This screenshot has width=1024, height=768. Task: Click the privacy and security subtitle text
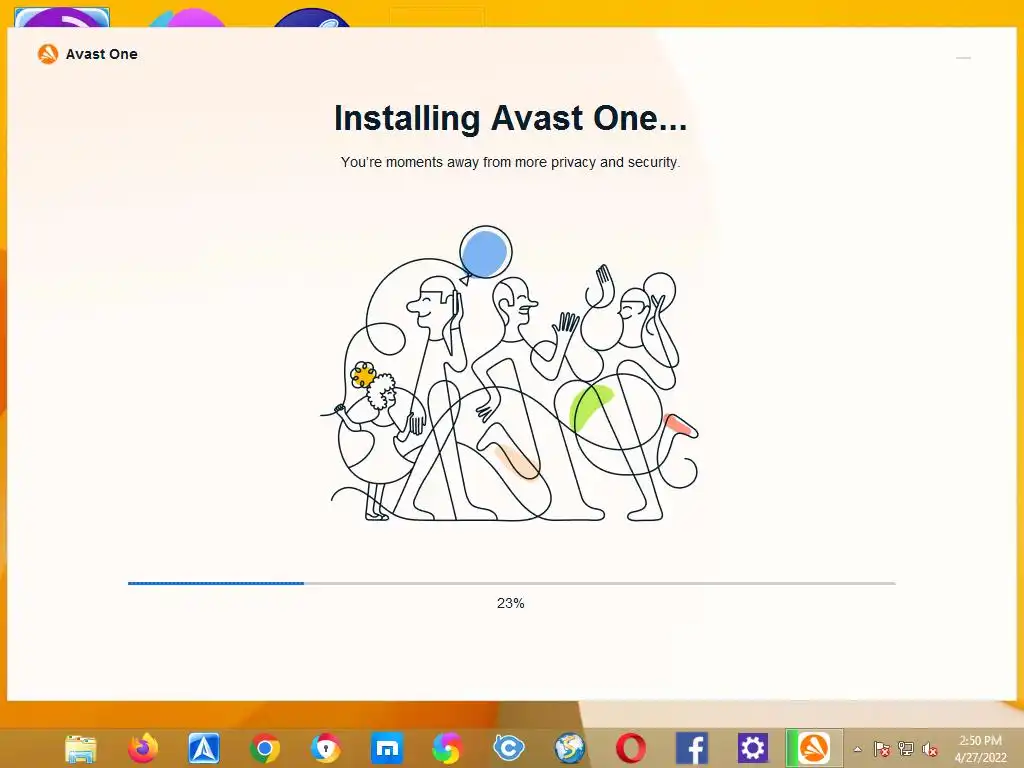pyautogui.click(x=511, y=162)
